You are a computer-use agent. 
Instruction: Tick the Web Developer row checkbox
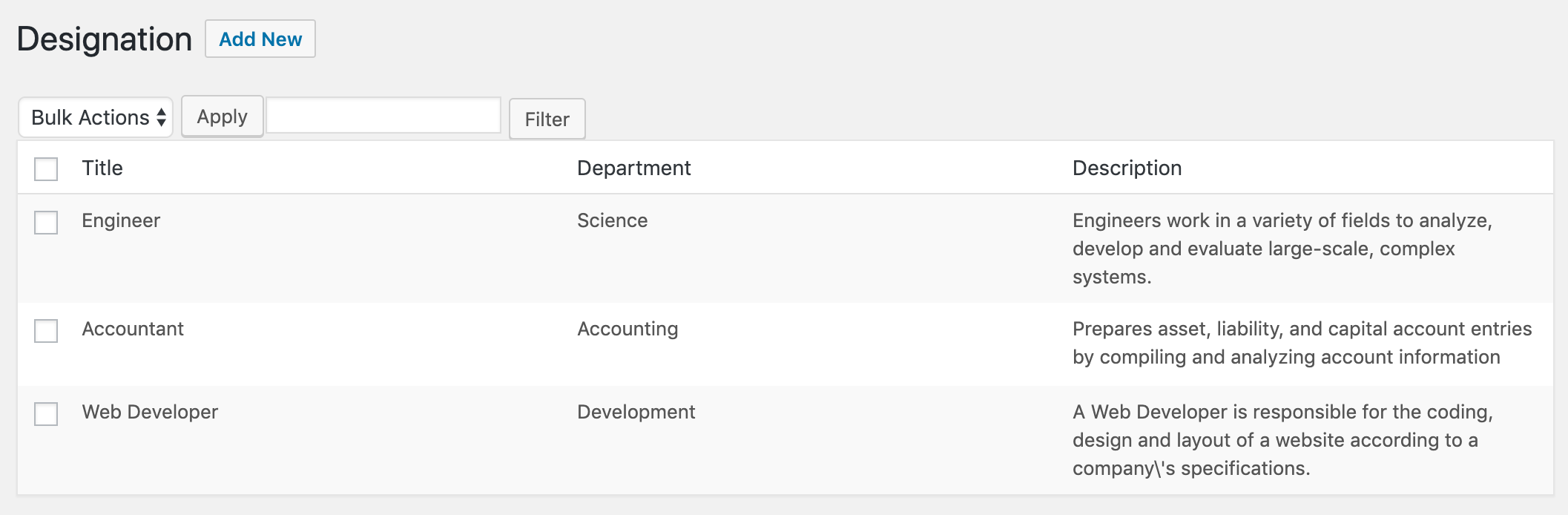[46, 413]
